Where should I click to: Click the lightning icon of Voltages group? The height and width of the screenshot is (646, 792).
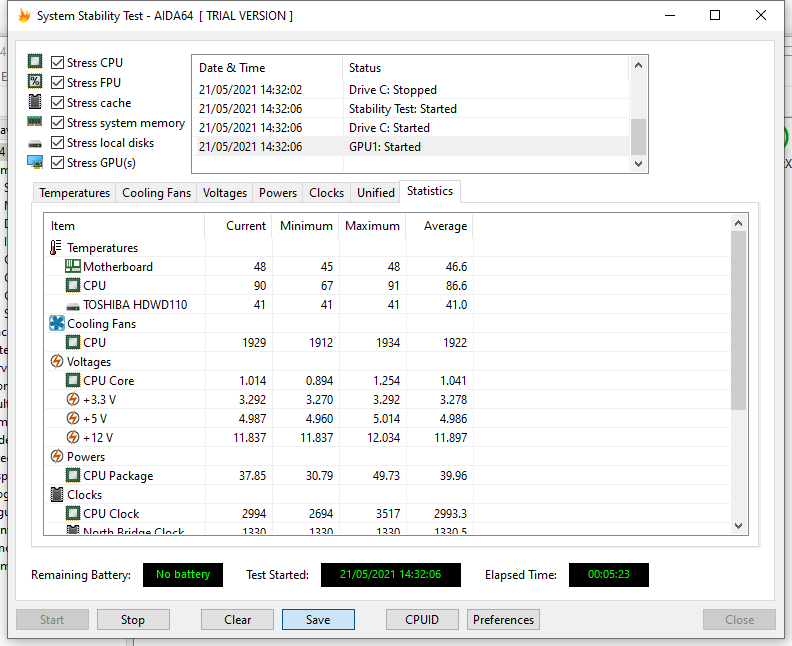point(57,362)
